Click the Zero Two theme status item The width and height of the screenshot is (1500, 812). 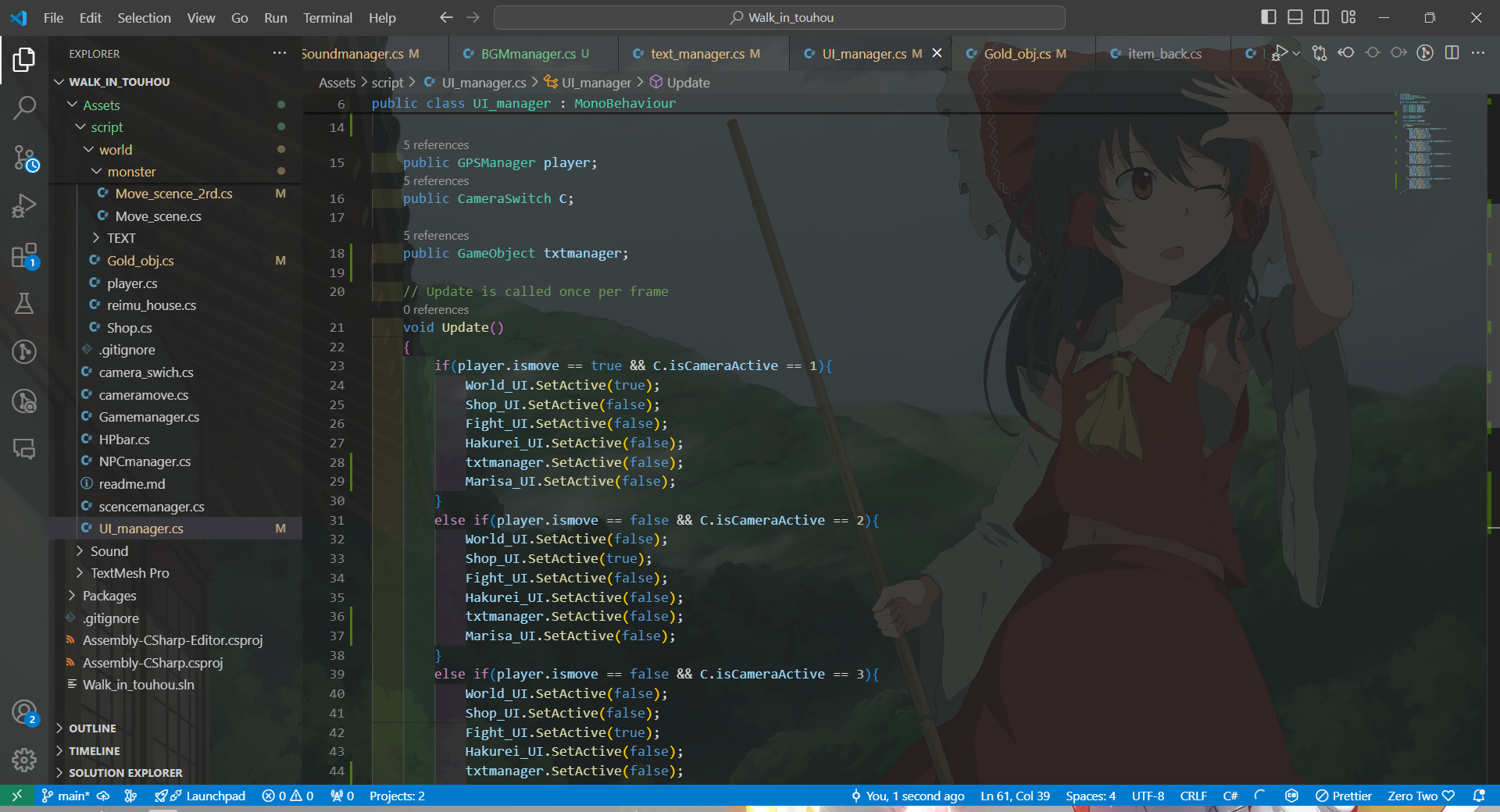[x=1420, y=796]
